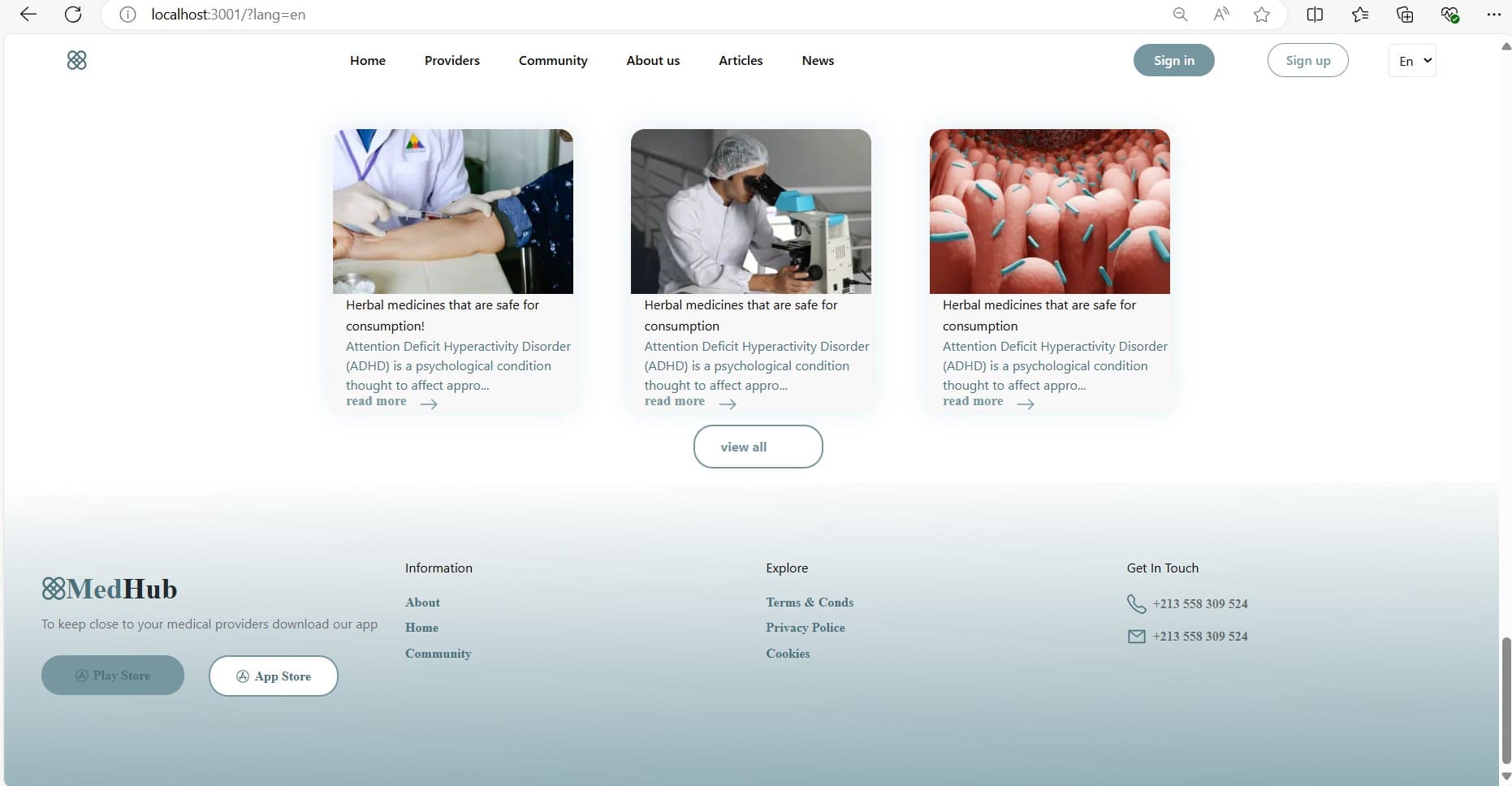Click the Privacy Police footer link
Viewport: 1512px width, 786px height.
(805, 628)
